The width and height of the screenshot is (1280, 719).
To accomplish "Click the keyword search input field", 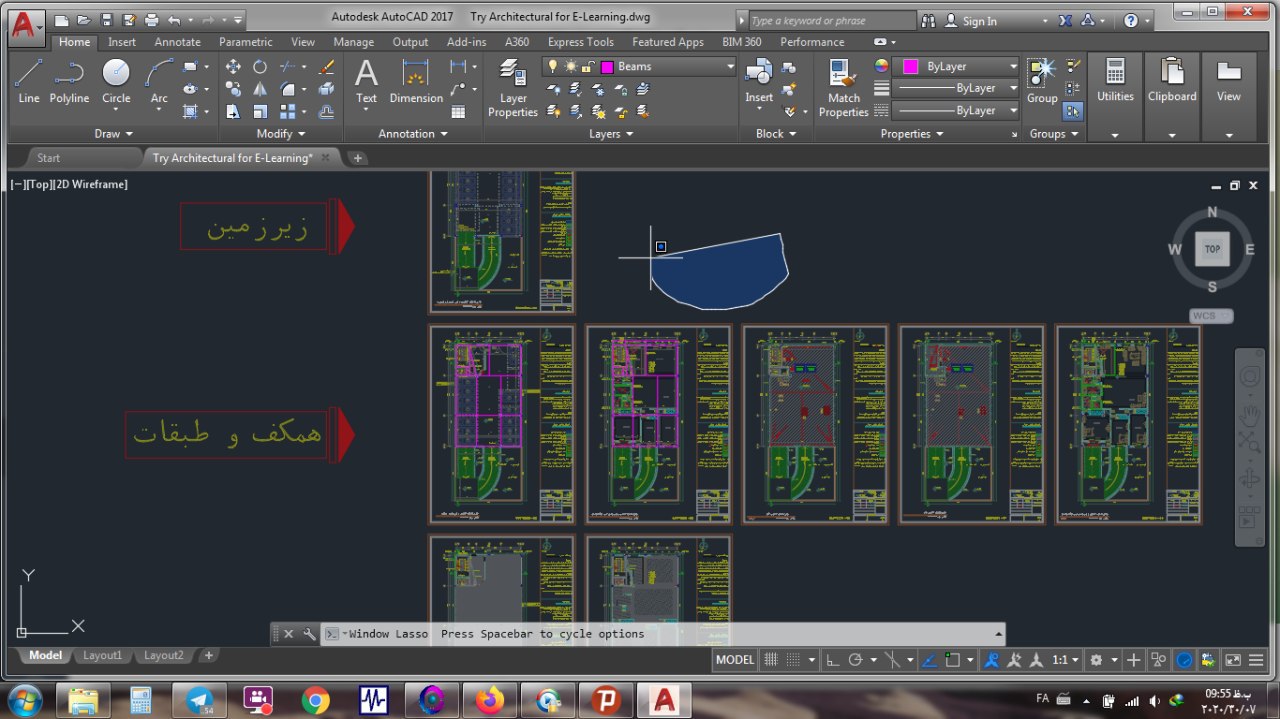I will 831,21.
